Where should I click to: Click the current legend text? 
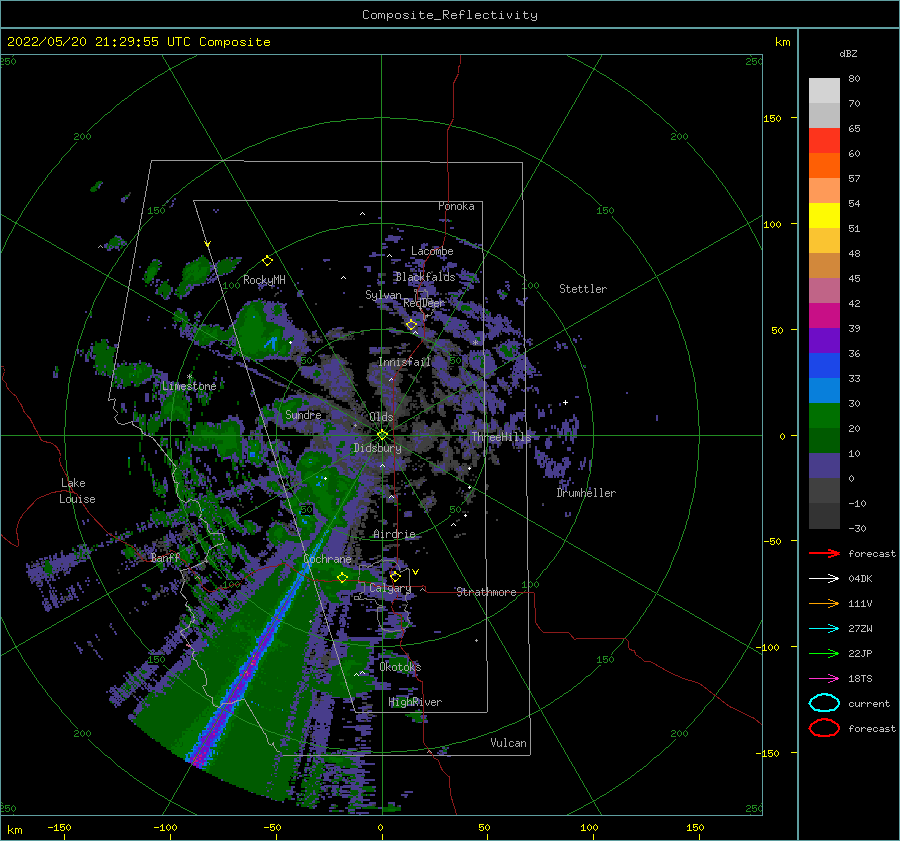pos(869,704)
